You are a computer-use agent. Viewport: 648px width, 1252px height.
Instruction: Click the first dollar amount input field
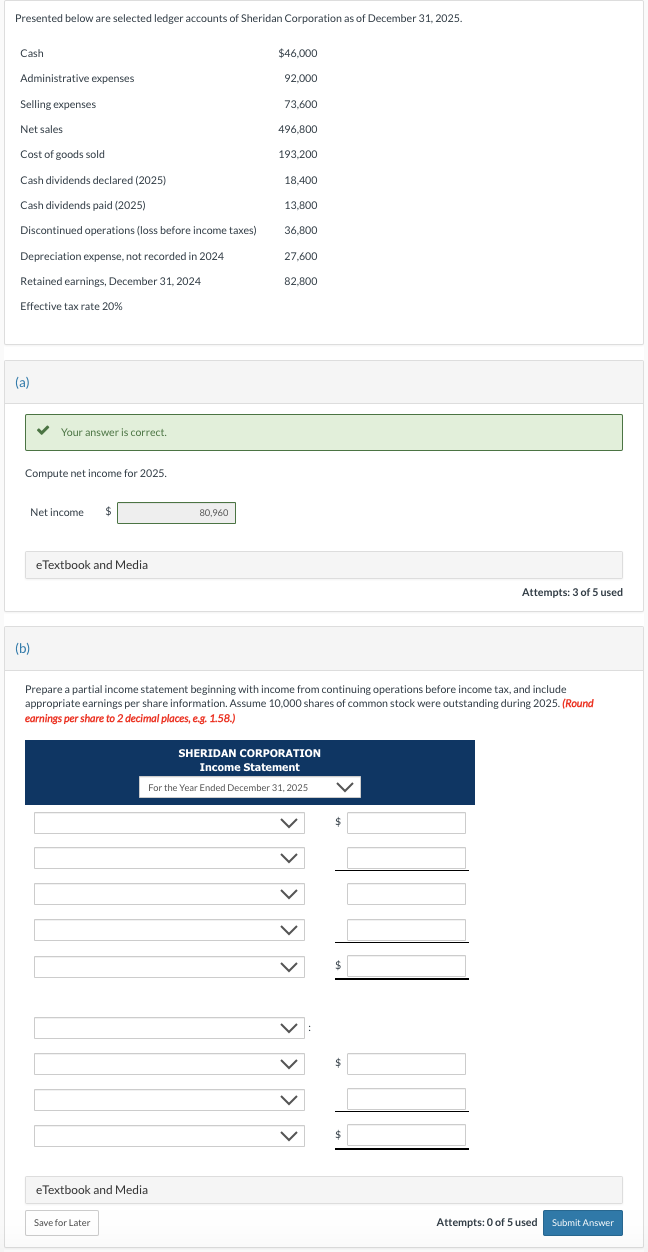(406, 822)
